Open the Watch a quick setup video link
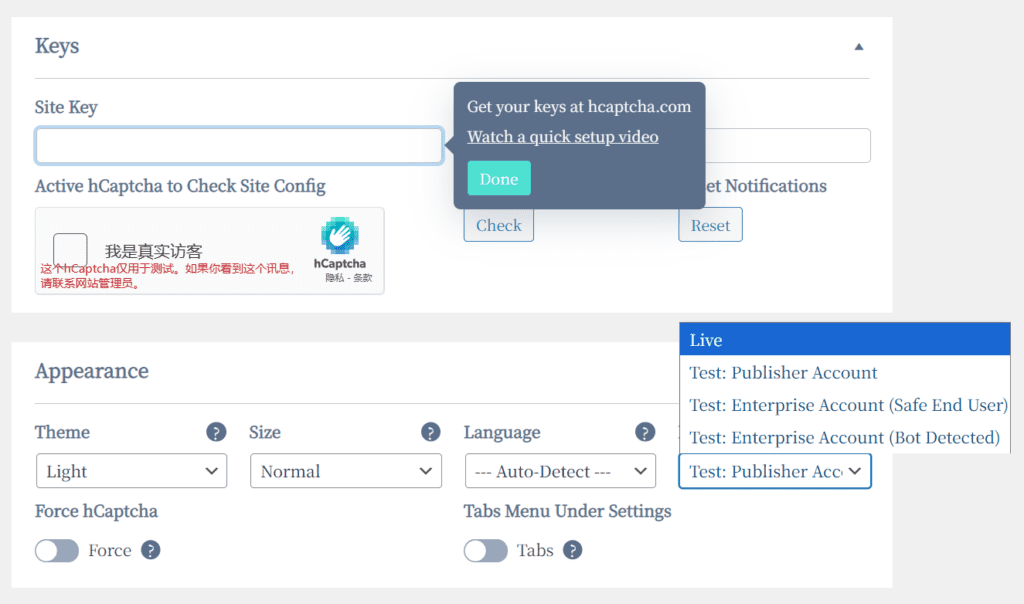The width and height of the screenshot is (1024, 604). click(563, 137)
